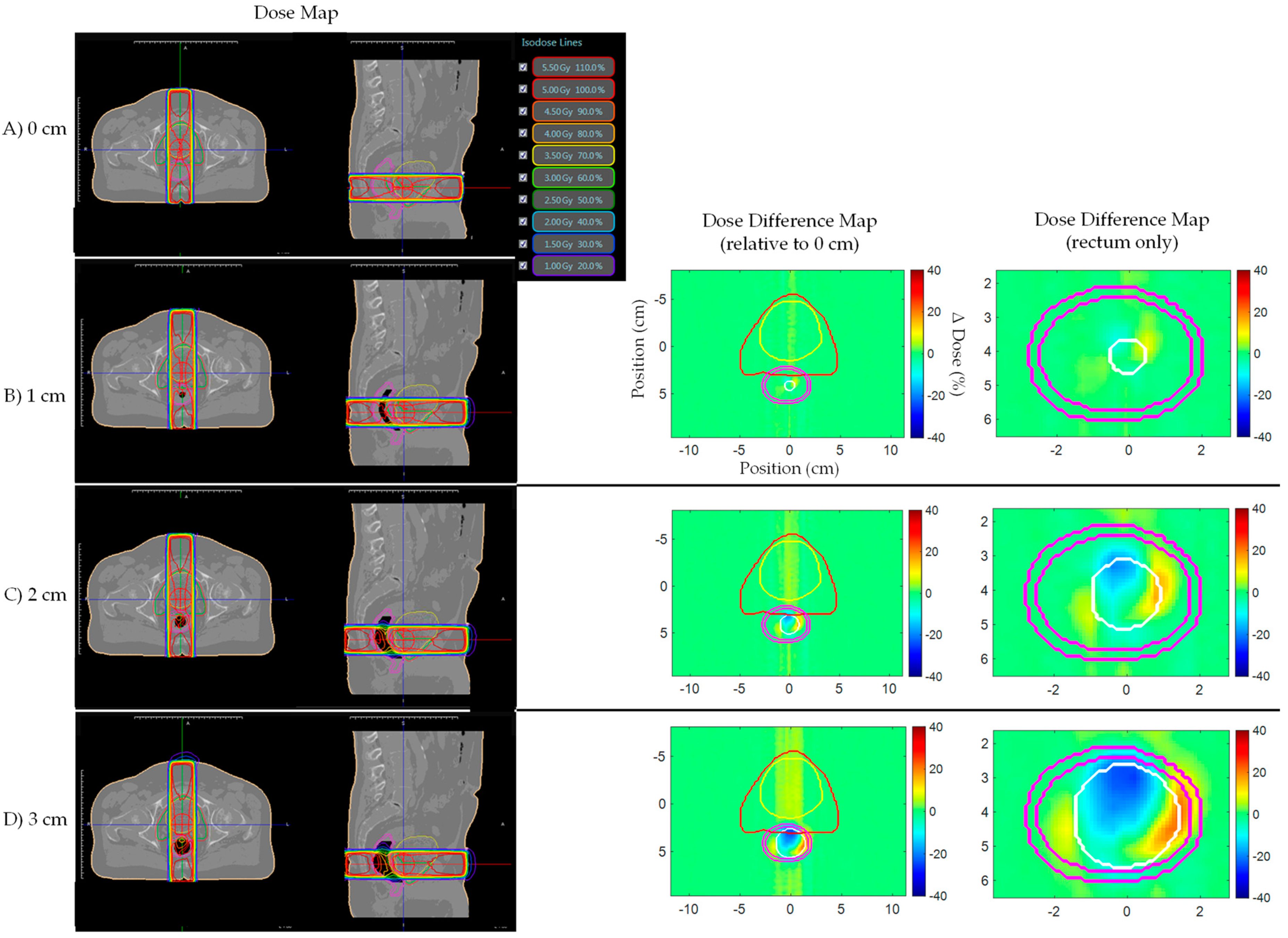Image resolution: width=1288 pixels, height=938 pixels.
Task: Click the Isodose Lines panel header
Action: (551, 43)
